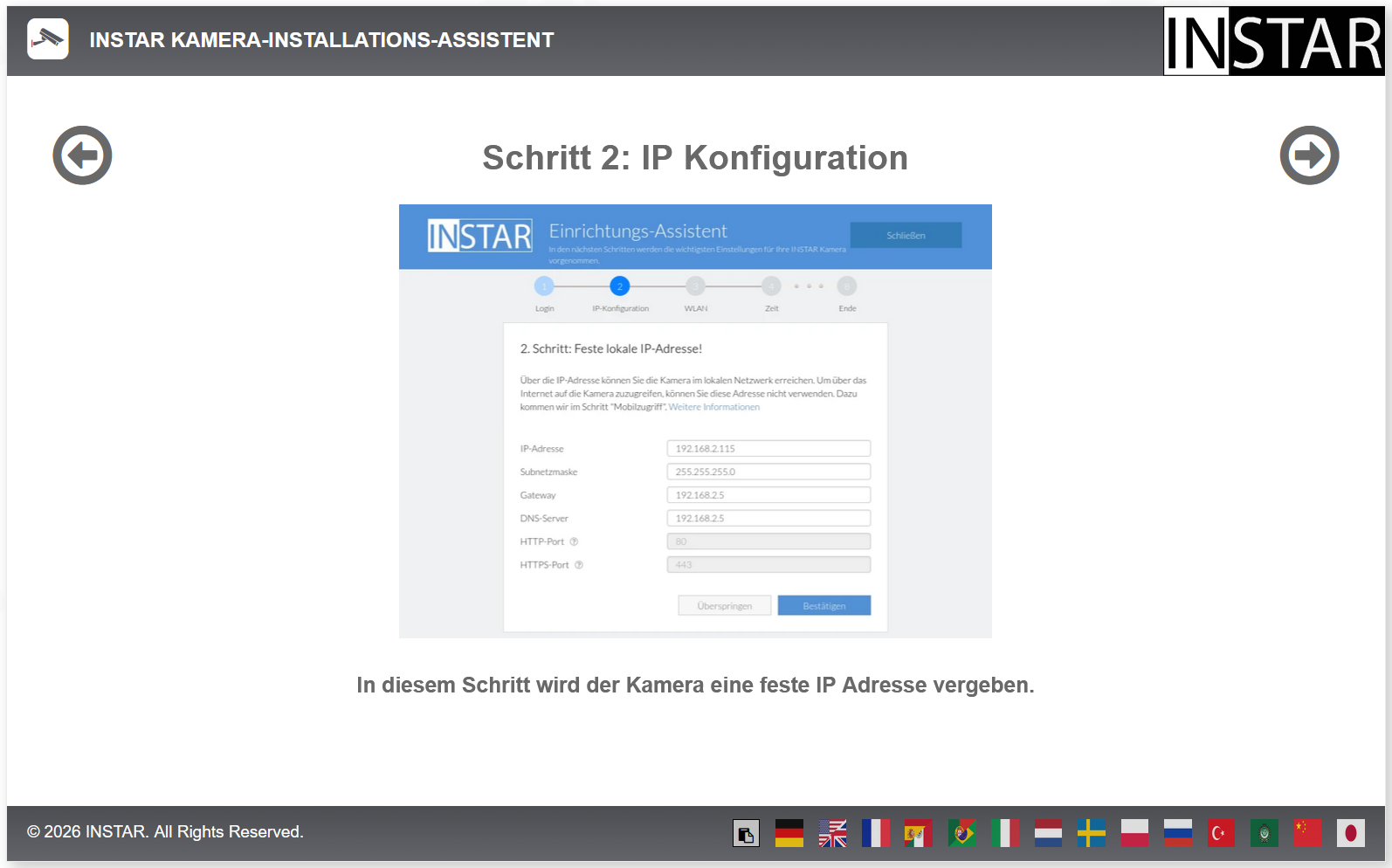Image resolution: width=1392 pixels, height=868 pixels.
Task: Choose the green Arabic emblem flag
Action: [x=1265, y=833]
